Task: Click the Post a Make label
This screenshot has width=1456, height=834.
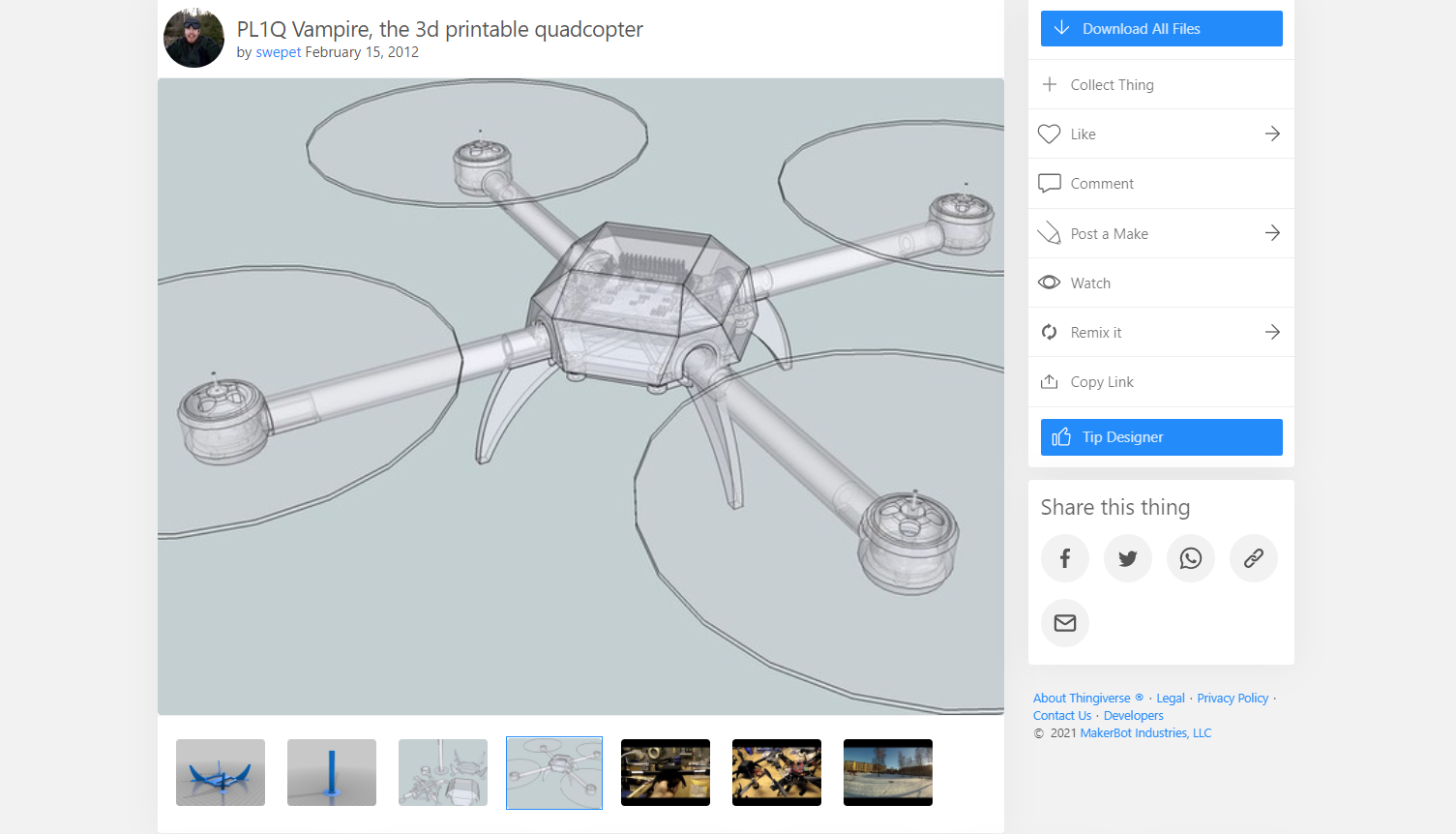Action: (x=1110, y=234)
